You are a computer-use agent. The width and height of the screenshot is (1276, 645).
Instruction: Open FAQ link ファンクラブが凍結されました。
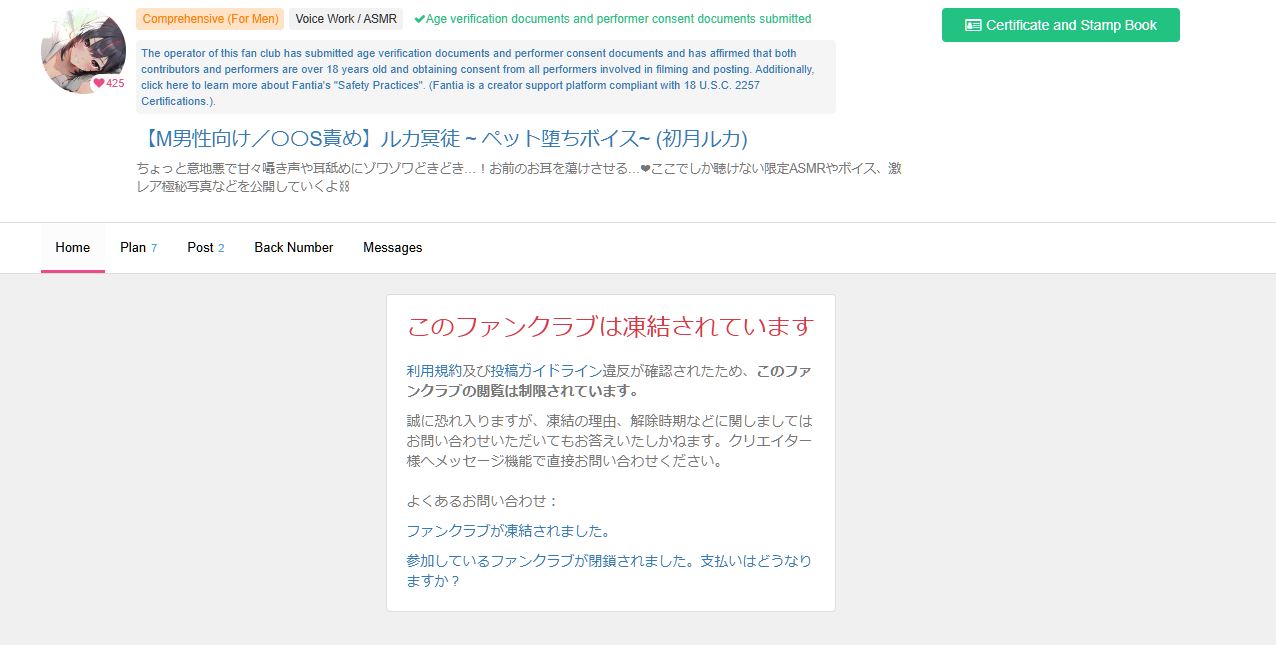509,531
